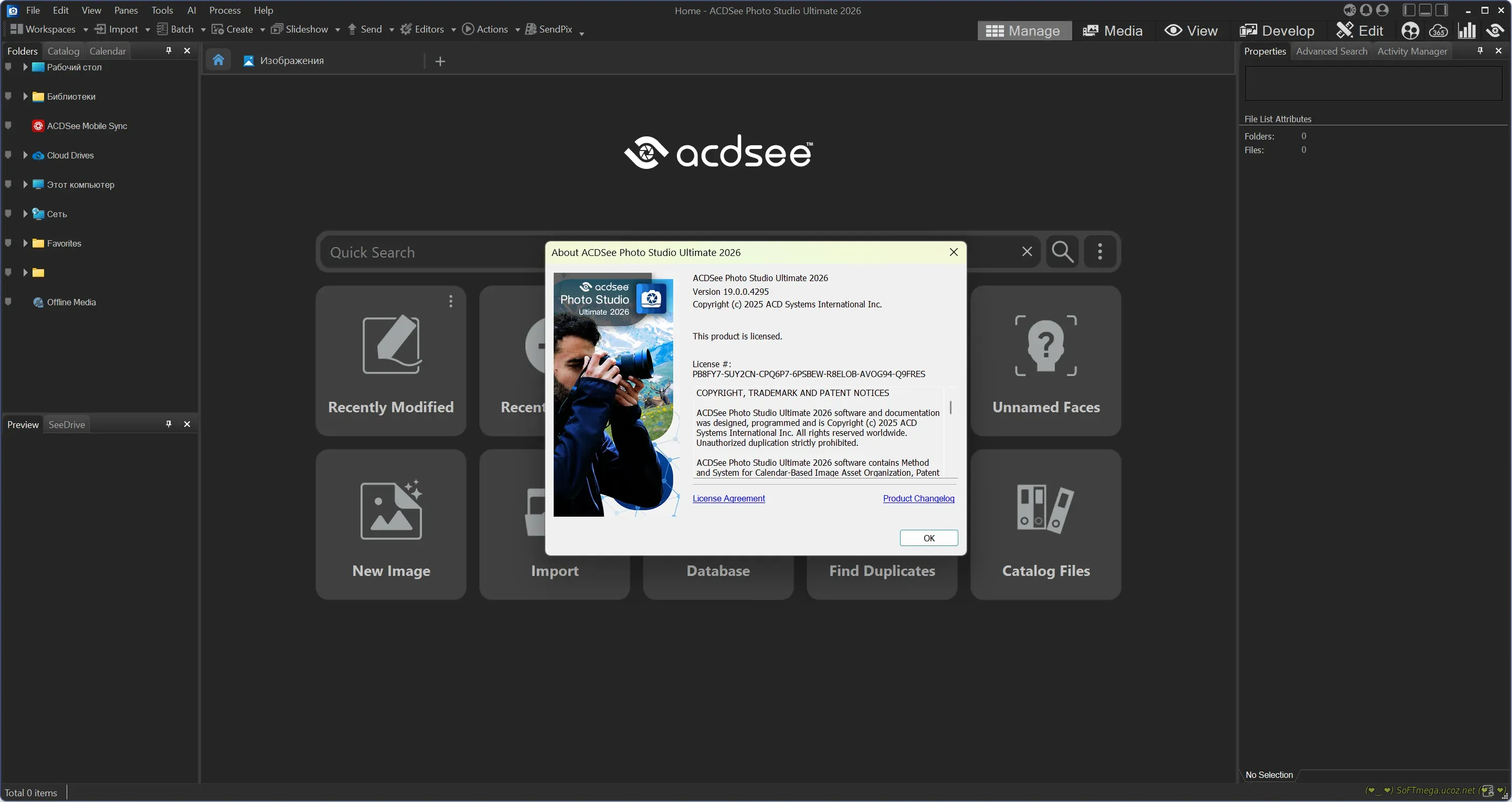Toggle Easy-Select marker for Библиотеки folder
The image size is (1512, 802).
coord(8,96)
